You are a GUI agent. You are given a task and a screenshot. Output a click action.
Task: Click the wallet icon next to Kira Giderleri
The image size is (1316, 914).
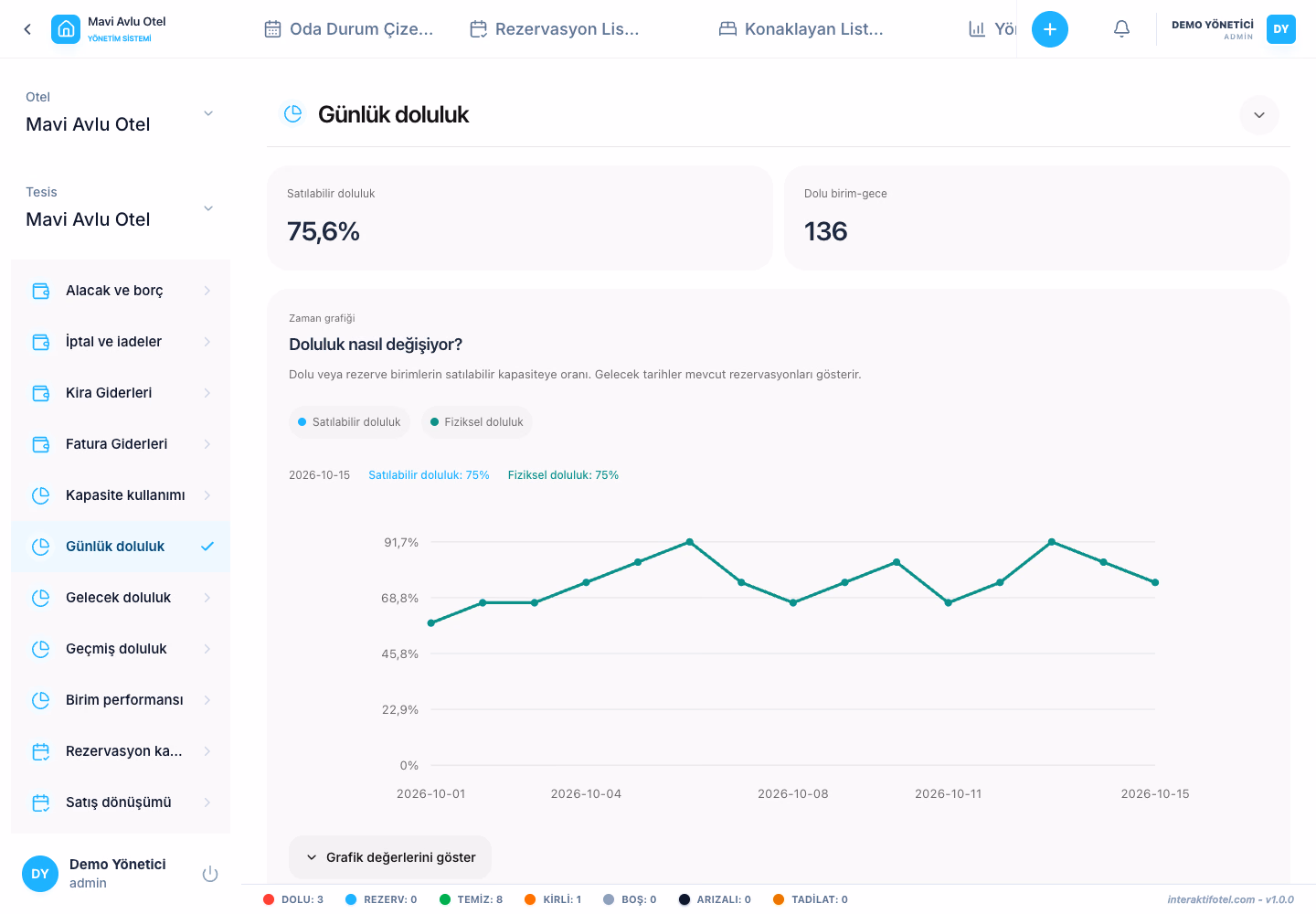(41, 393)
